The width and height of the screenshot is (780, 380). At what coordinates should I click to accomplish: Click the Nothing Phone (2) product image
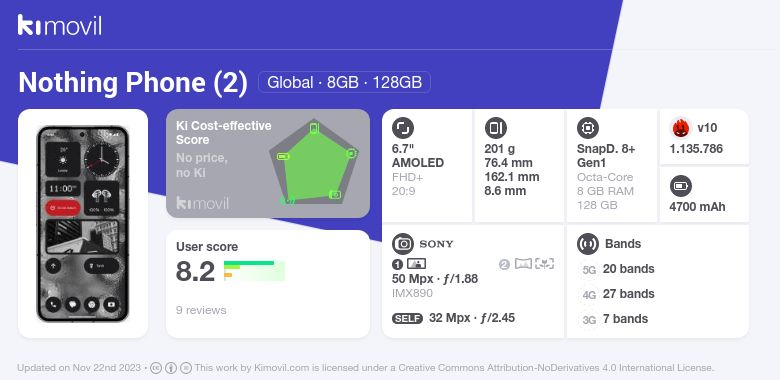[x=83, y=224]
